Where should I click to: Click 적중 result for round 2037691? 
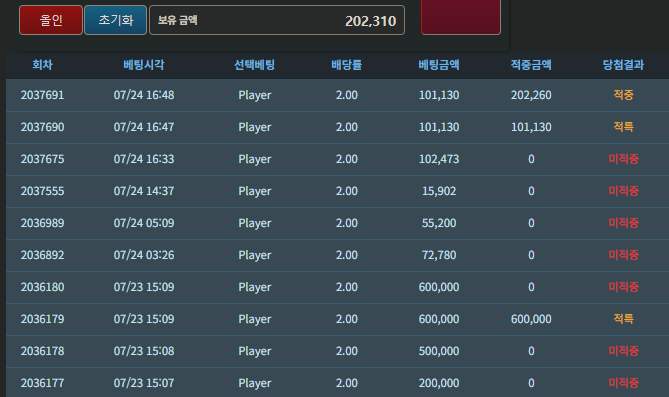(x=623, y=95)
